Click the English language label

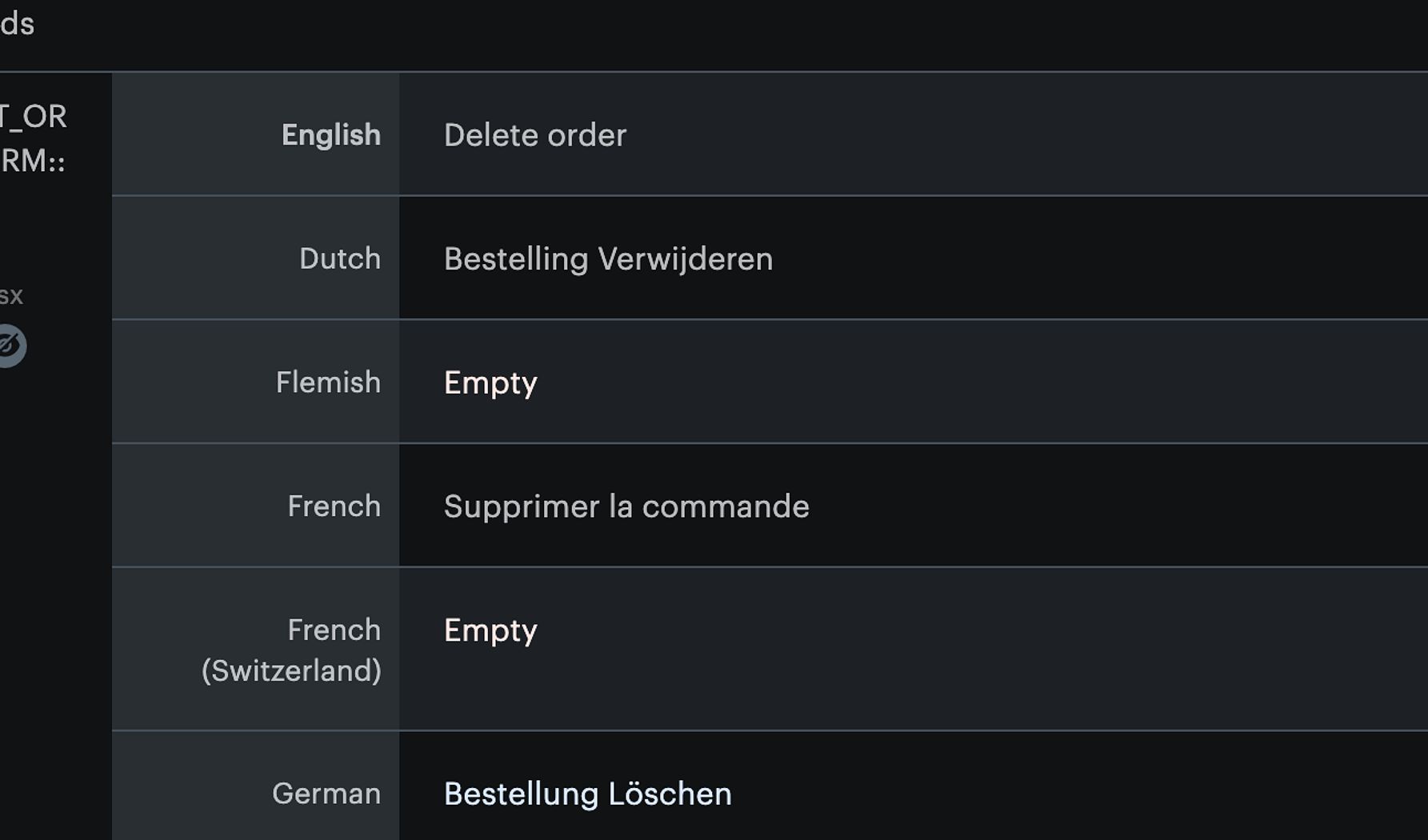(x=330, y=135)
